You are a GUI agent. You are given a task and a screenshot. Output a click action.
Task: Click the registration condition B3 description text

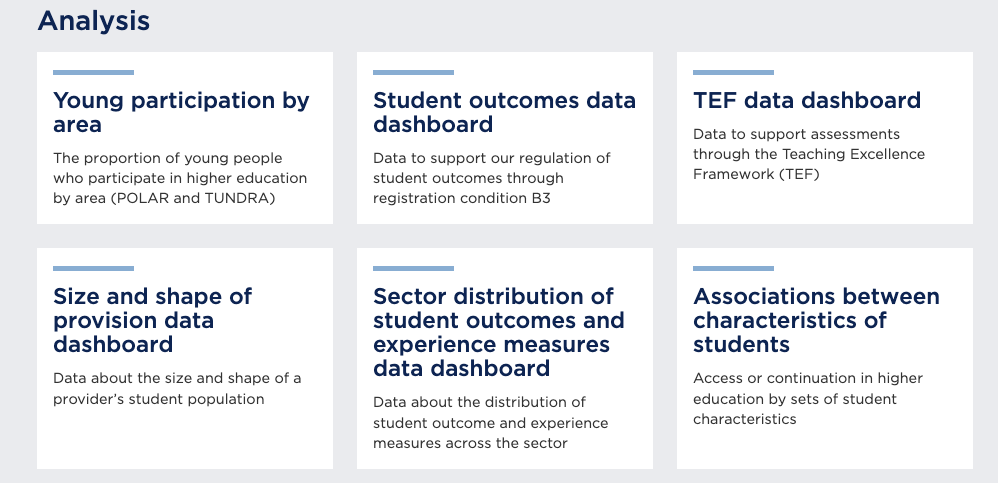point(491,178)
